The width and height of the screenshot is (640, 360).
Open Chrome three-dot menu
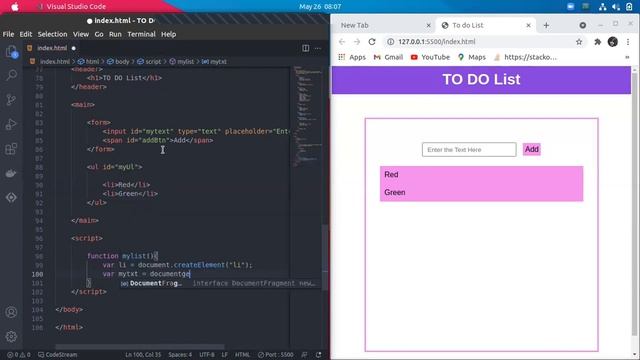[628, 42]
